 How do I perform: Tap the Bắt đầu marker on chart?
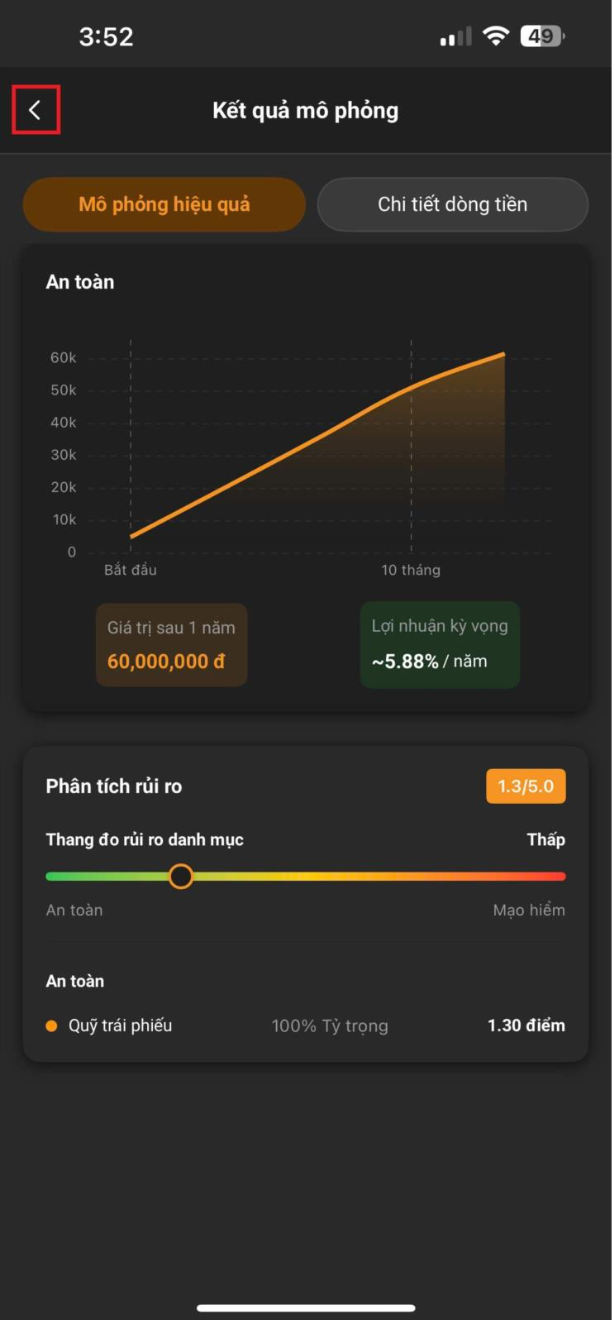pos(130,570)
